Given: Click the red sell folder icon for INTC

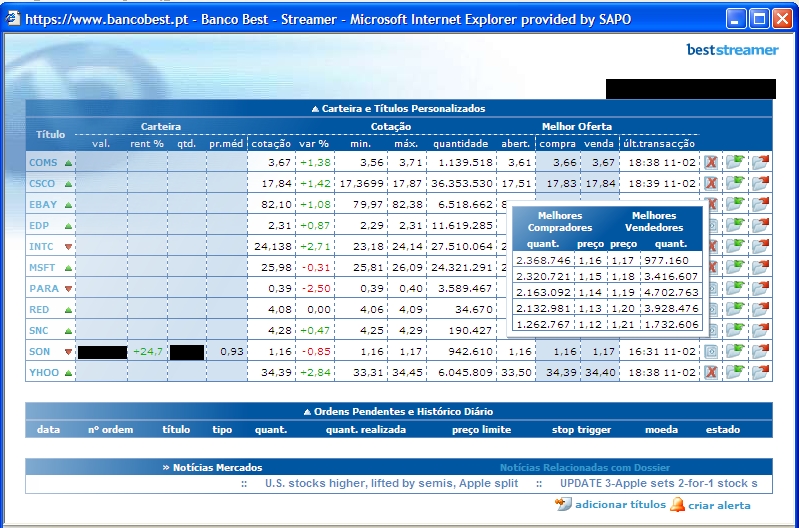Looking at the screenshot, I should click(x=760, y=246).
